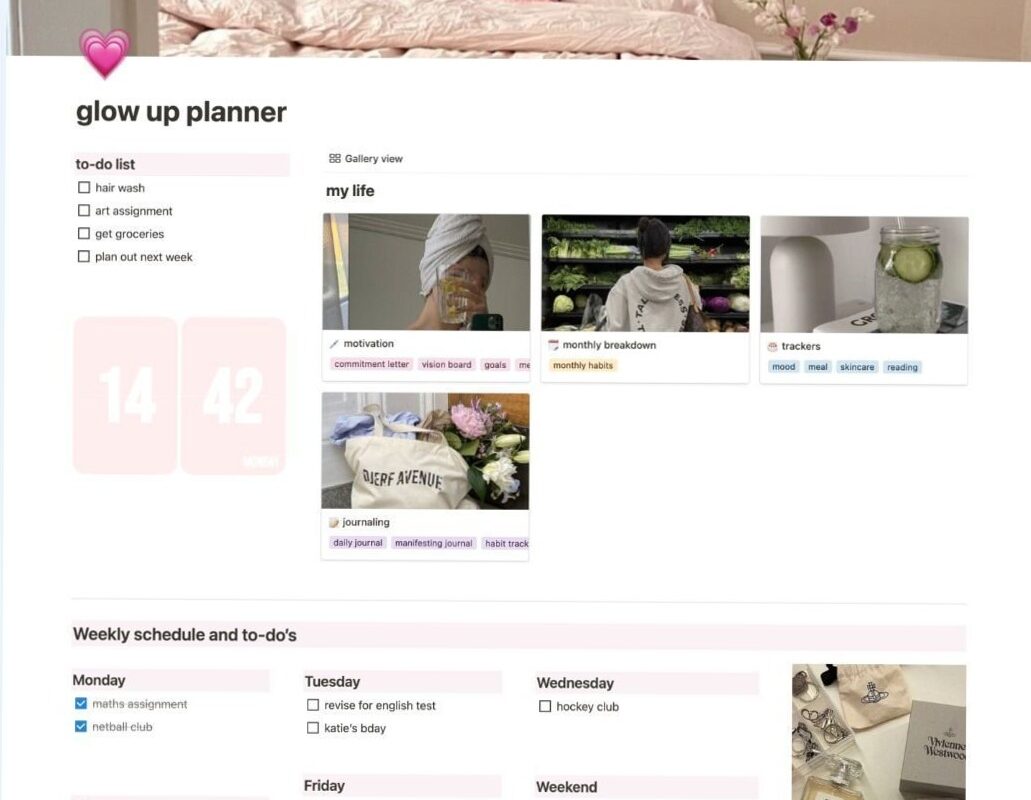
Task: Select the Gallery view grid icon
Action: 334,158
